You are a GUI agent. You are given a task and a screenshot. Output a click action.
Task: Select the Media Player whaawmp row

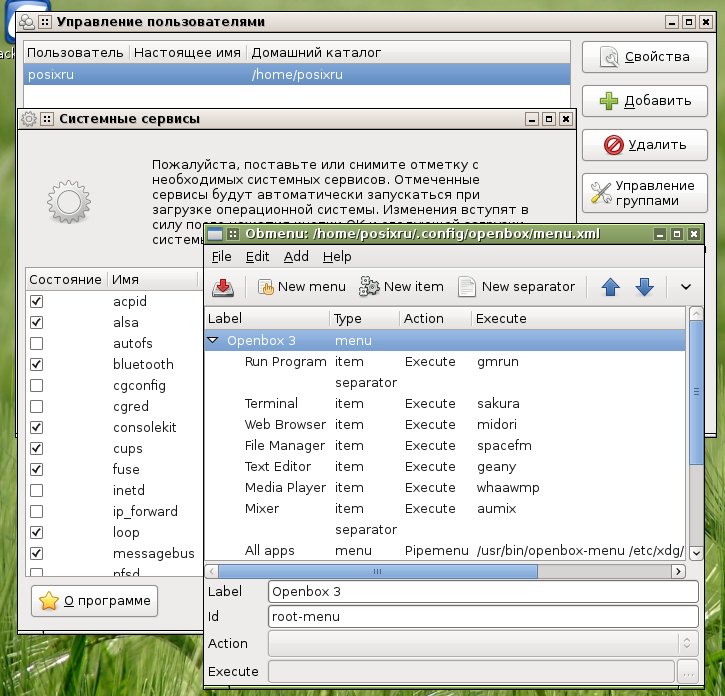[x=444, y=487]
